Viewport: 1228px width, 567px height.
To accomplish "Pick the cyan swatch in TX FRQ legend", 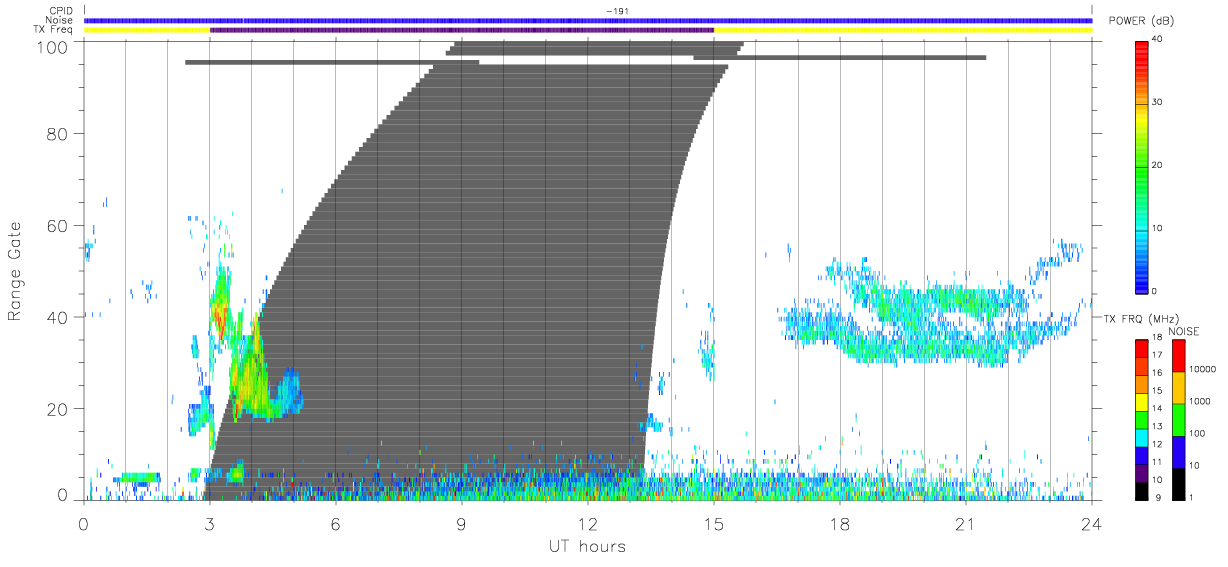I will (x=1142, y=436).
